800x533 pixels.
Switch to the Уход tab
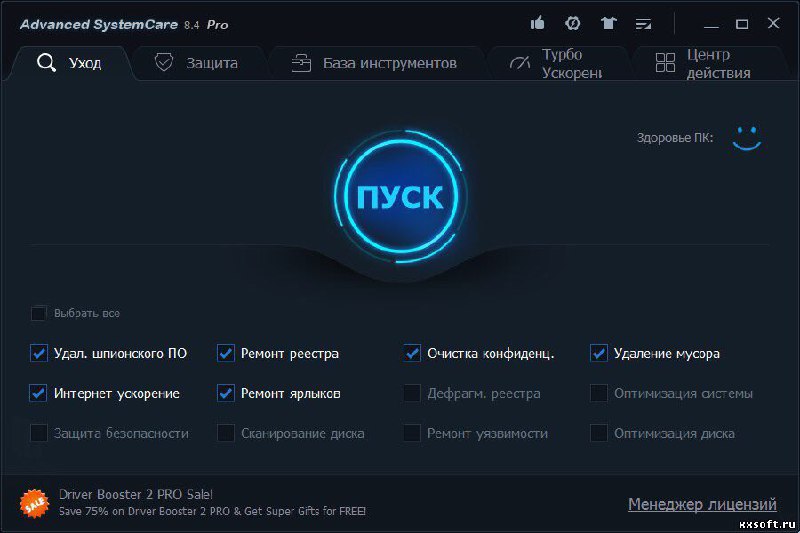[x=69, y=63]
